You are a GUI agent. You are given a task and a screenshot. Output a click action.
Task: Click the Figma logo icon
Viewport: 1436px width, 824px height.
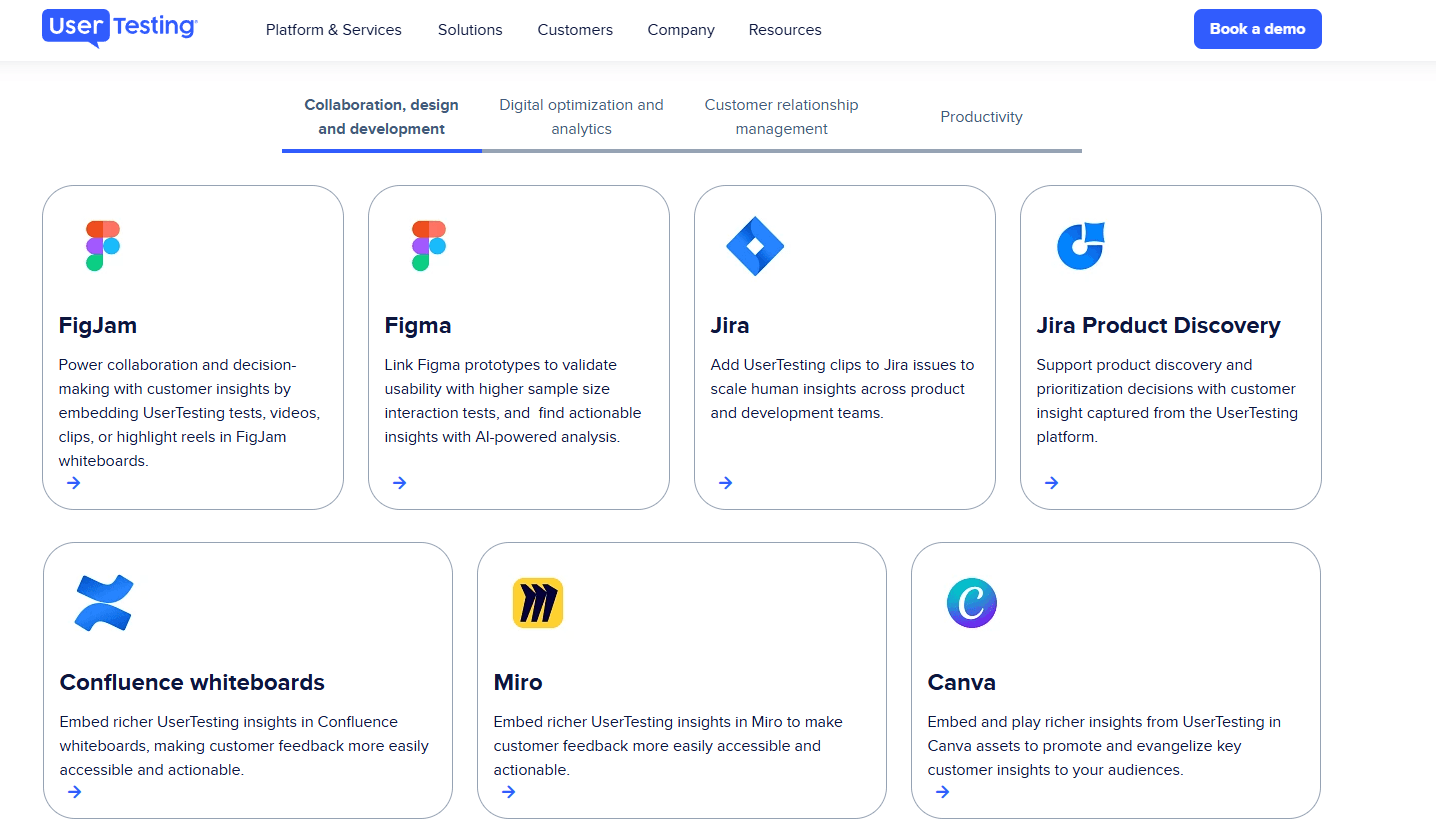click(428, 246)
